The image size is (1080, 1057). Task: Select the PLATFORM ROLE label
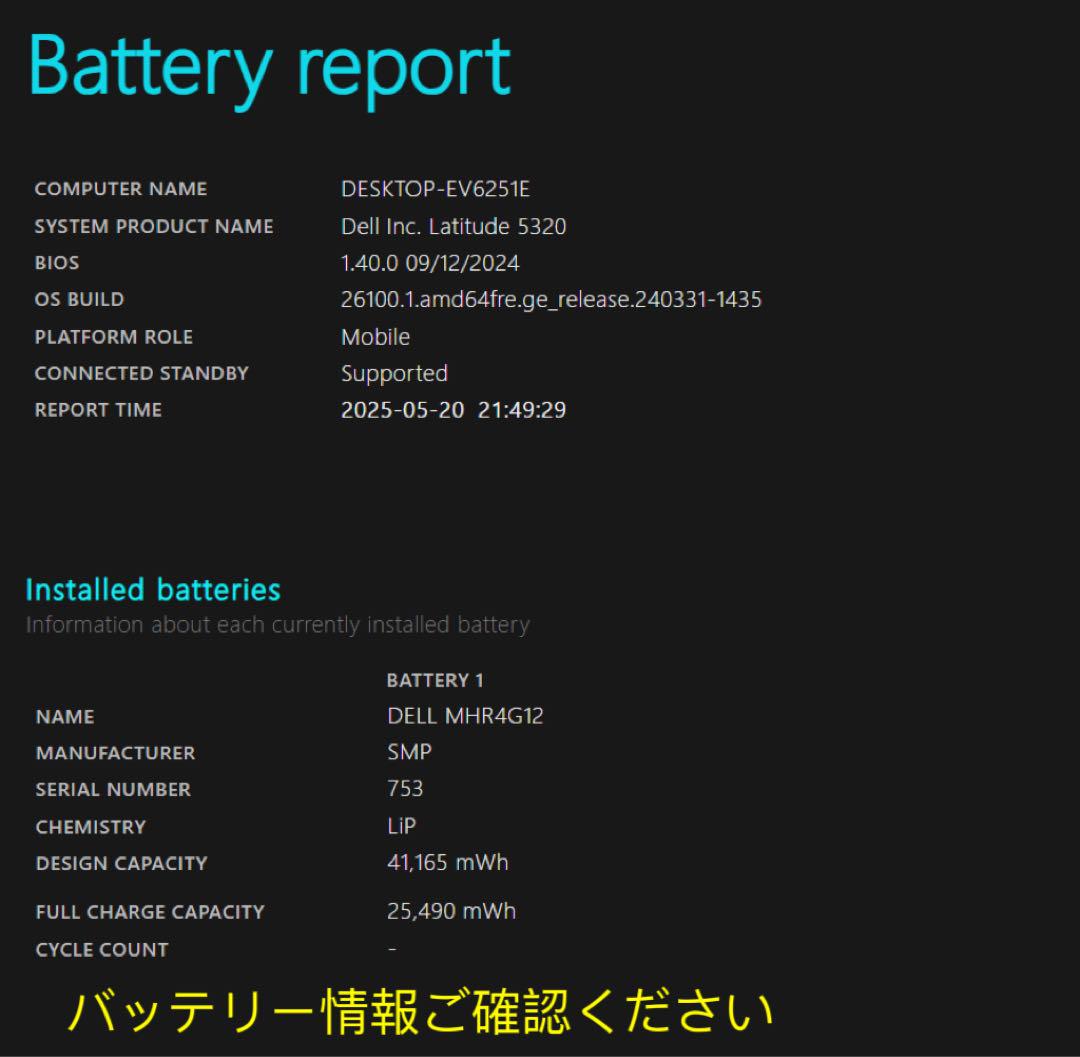click(x=114, y=337)
